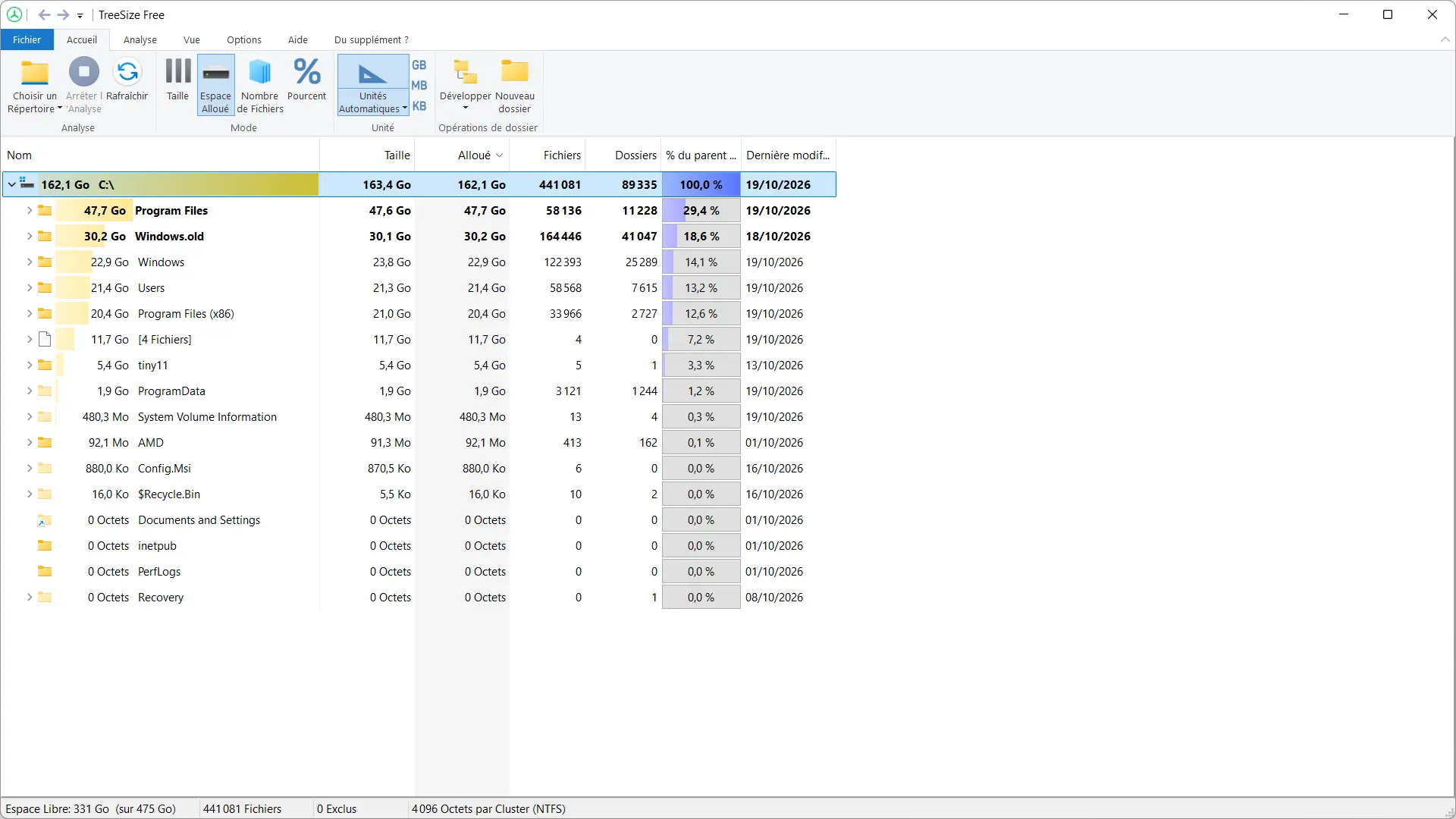Set units to KB

click(419, 106)
